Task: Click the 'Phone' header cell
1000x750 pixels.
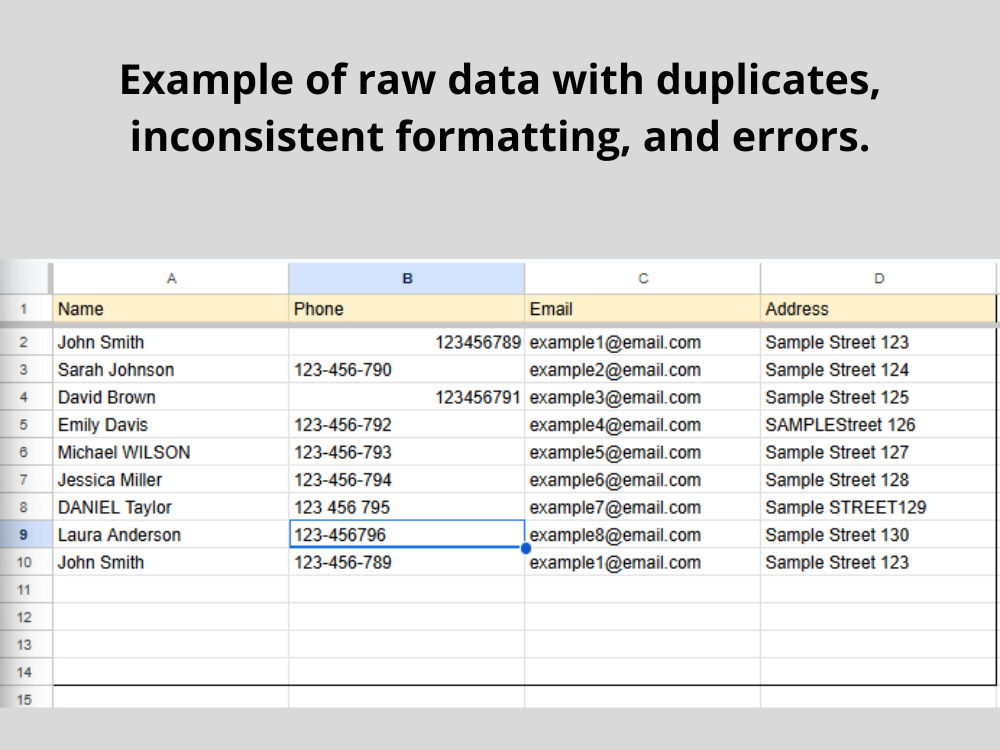Action: click(x=407, y=309)
